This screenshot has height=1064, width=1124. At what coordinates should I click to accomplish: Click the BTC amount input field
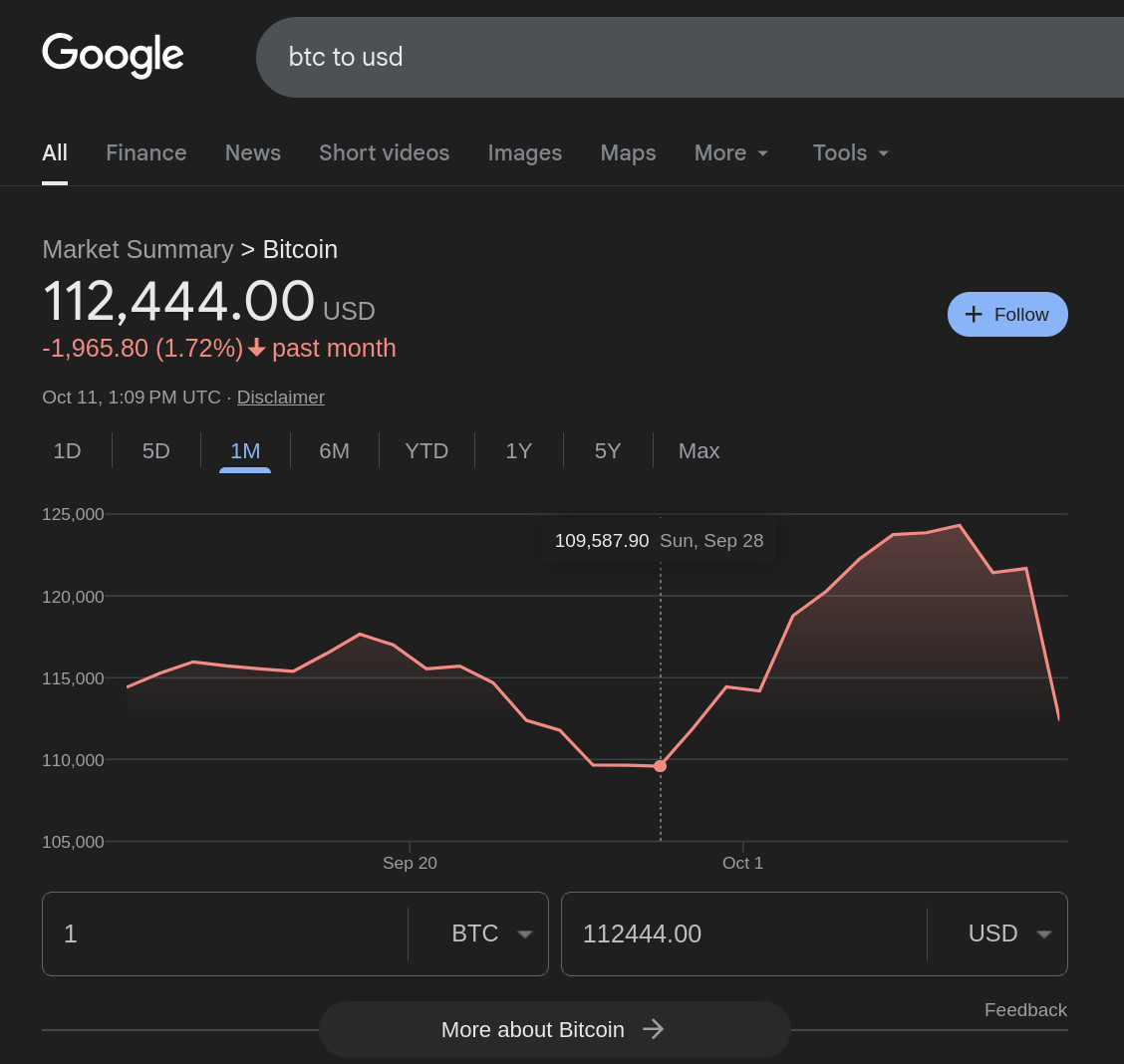(225, 933)
